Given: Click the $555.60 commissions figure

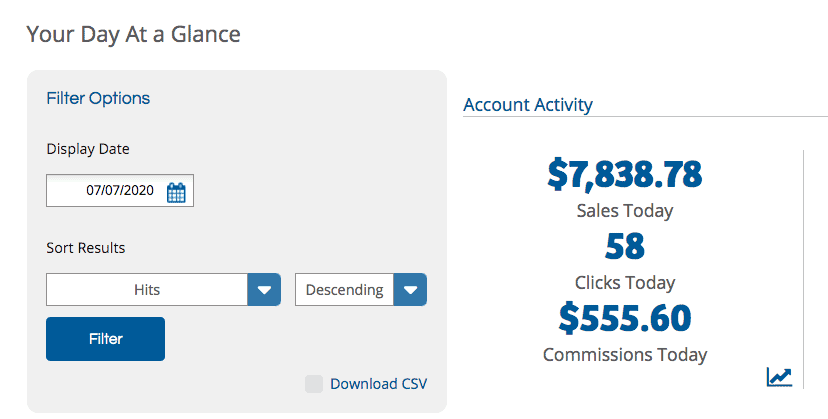Looking at the screenshot, I should point(624,318).
